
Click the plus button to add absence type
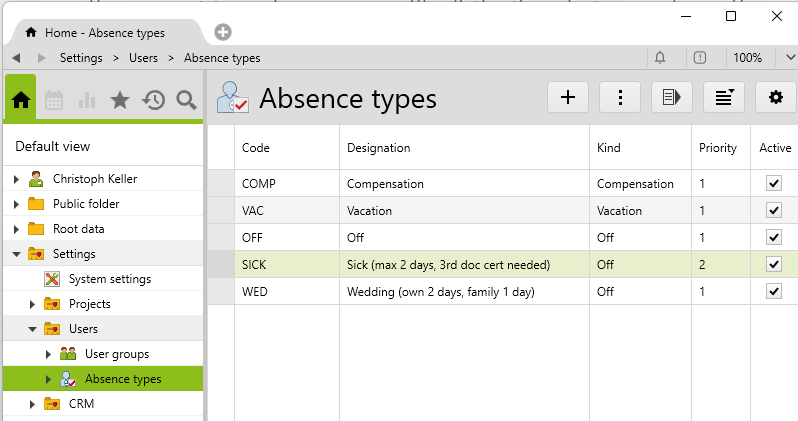click(x=568, y=97)
